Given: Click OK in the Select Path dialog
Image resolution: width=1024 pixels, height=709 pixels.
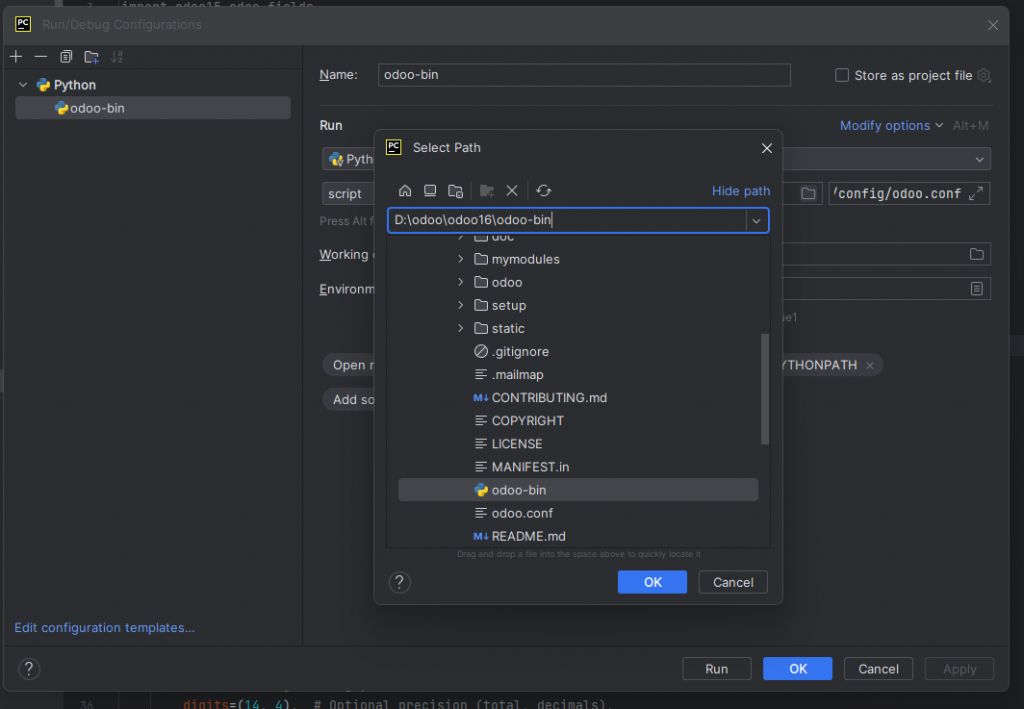Looking at the screenshot, I should 652,582.
